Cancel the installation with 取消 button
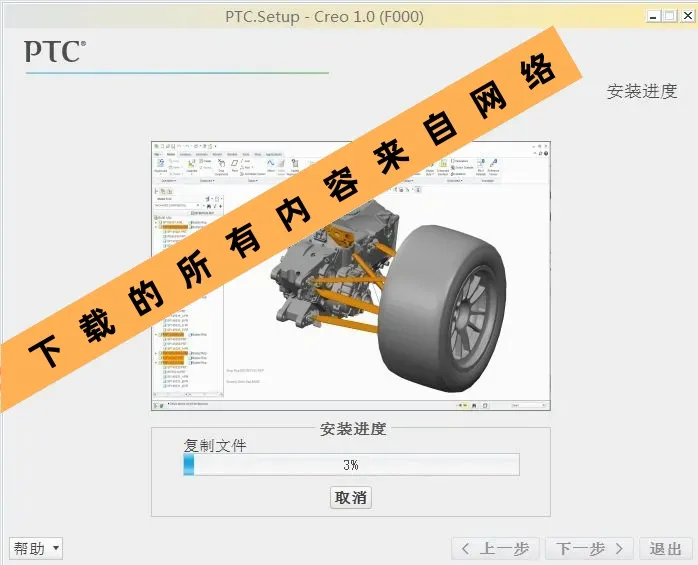 [x=351, y=497]
